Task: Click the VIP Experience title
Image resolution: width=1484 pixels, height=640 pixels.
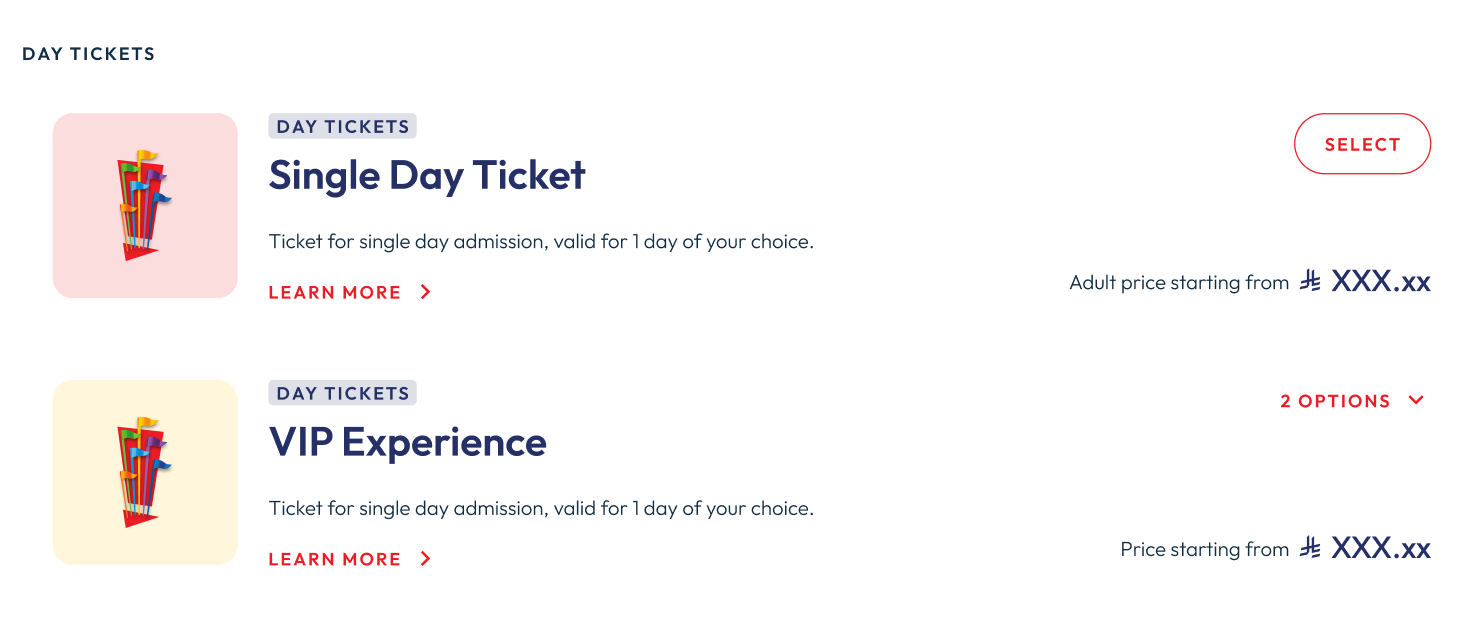Action: pos(407,443)
